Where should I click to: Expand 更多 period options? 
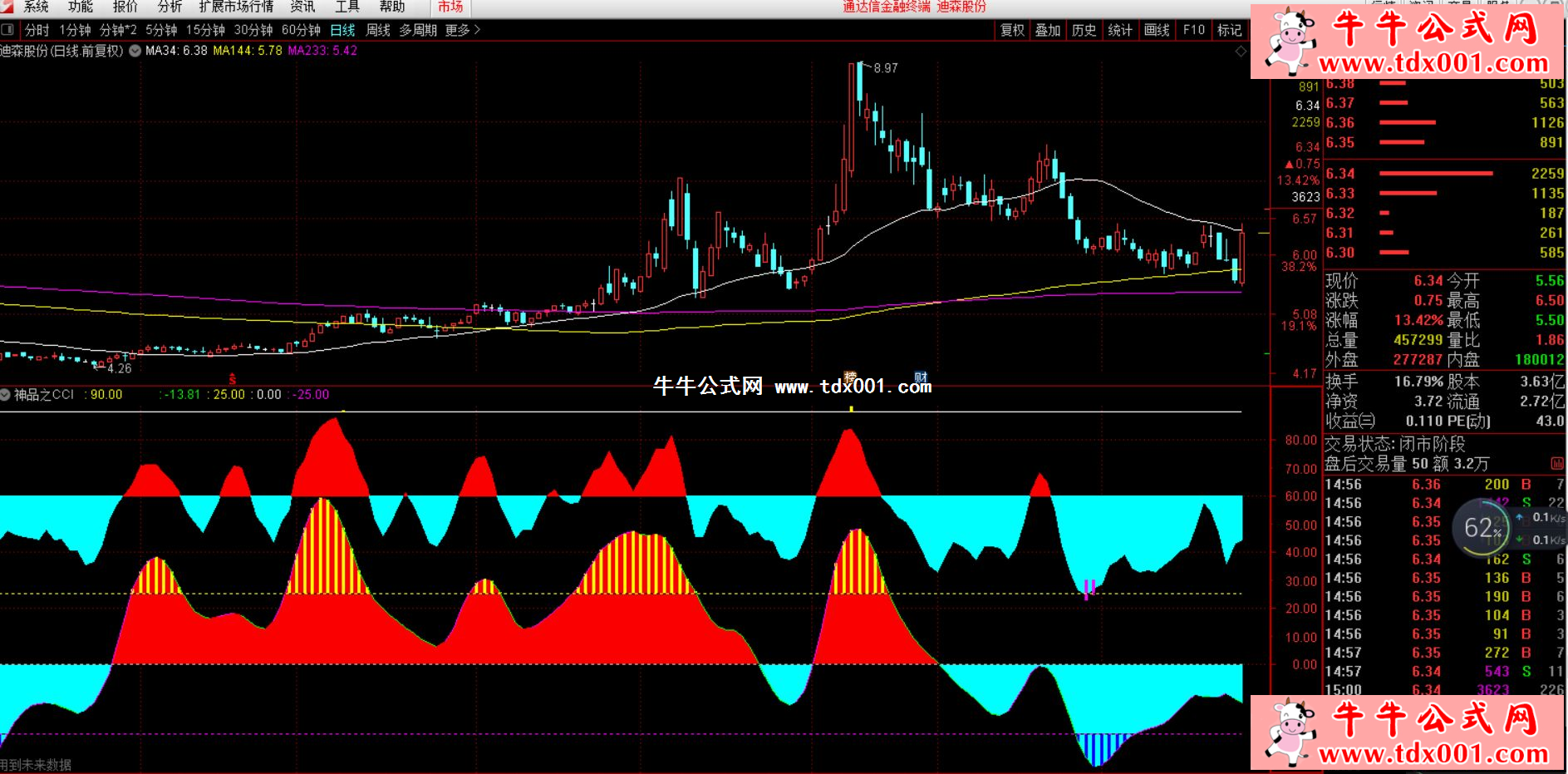(x=463, y=30)
